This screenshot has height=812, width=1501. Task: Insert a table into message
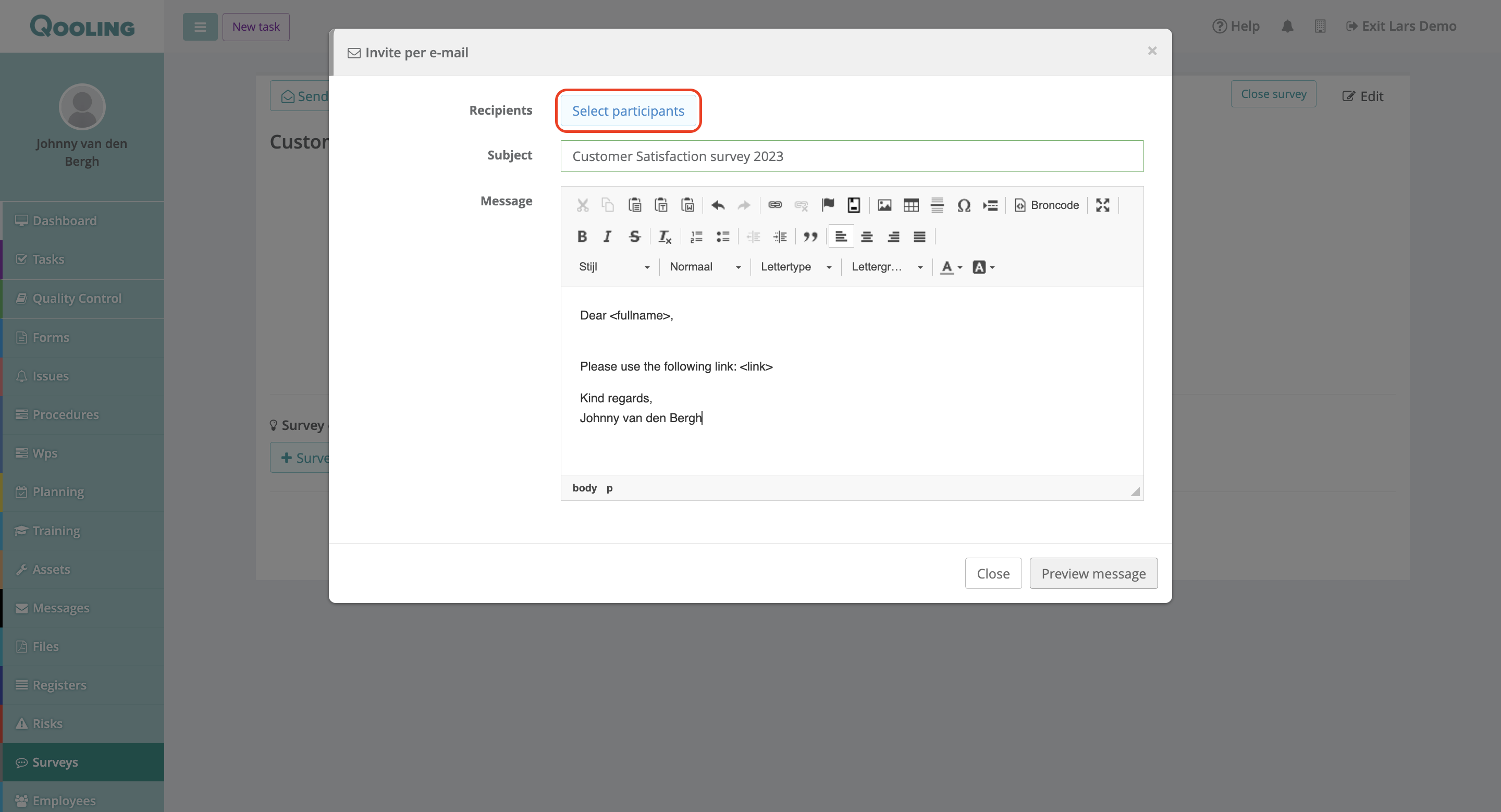click(x=911, y=205)
